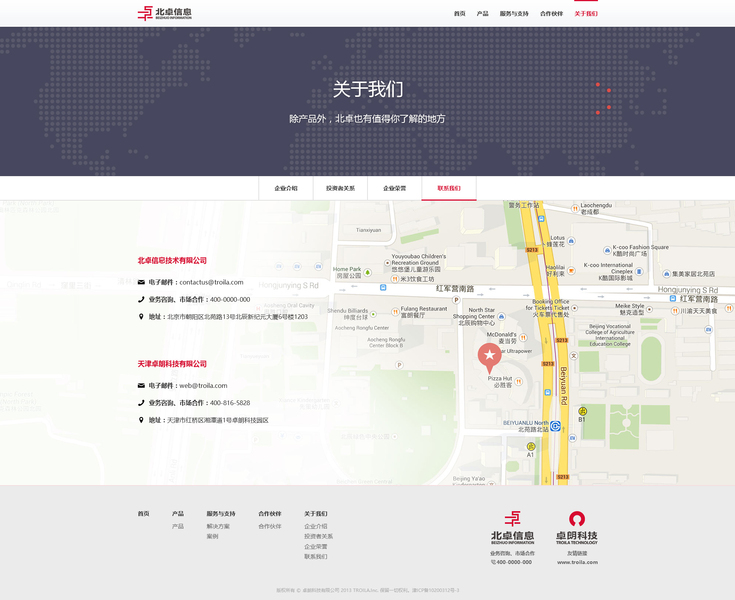This screenshot has height=600, width=735.
Task: Click the Meike Style marker on map
Action: click(649, 309)
